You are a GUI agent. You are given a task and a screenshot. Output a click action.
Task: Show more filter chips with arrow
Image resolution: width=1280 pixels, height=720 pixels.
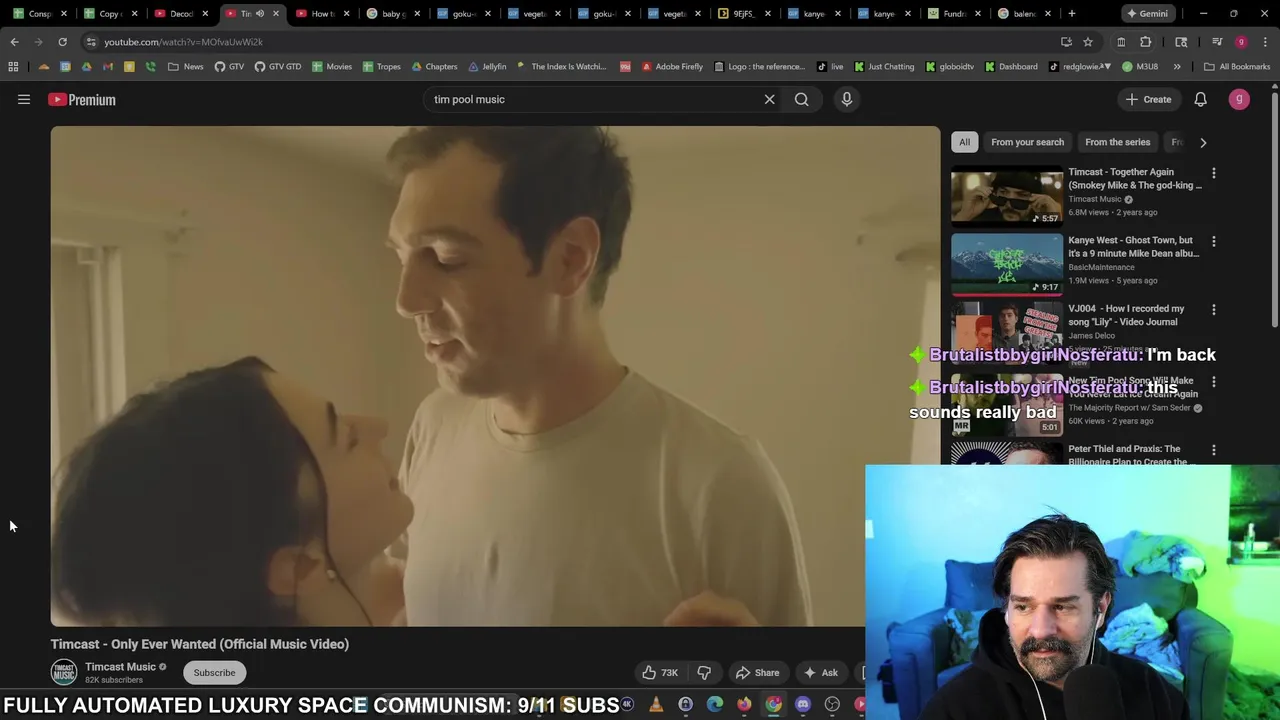[1203, 142]
